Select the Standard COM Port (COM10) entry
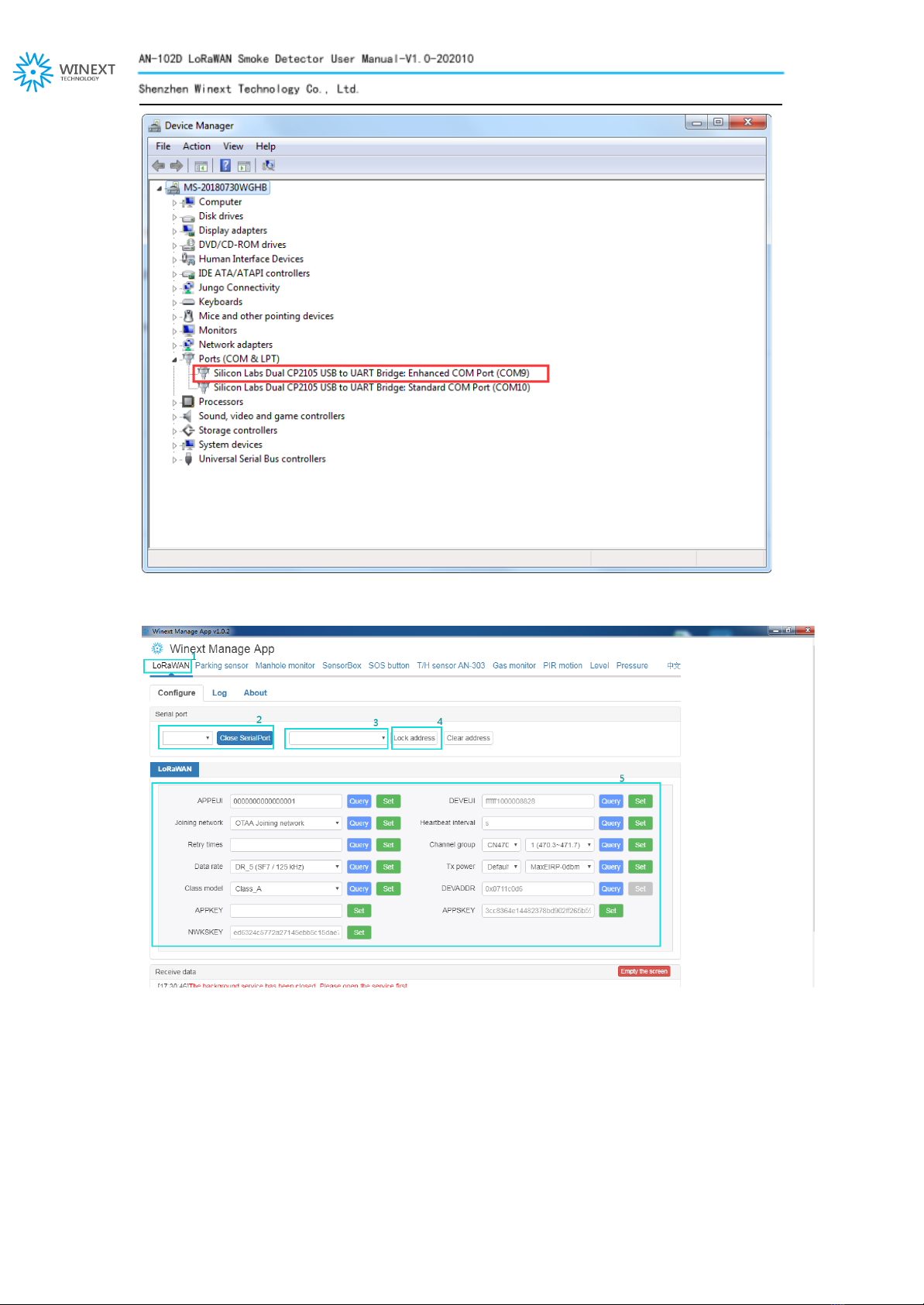Image resolution: width=924 pixels, height=1305 pixels. (372, 387)
